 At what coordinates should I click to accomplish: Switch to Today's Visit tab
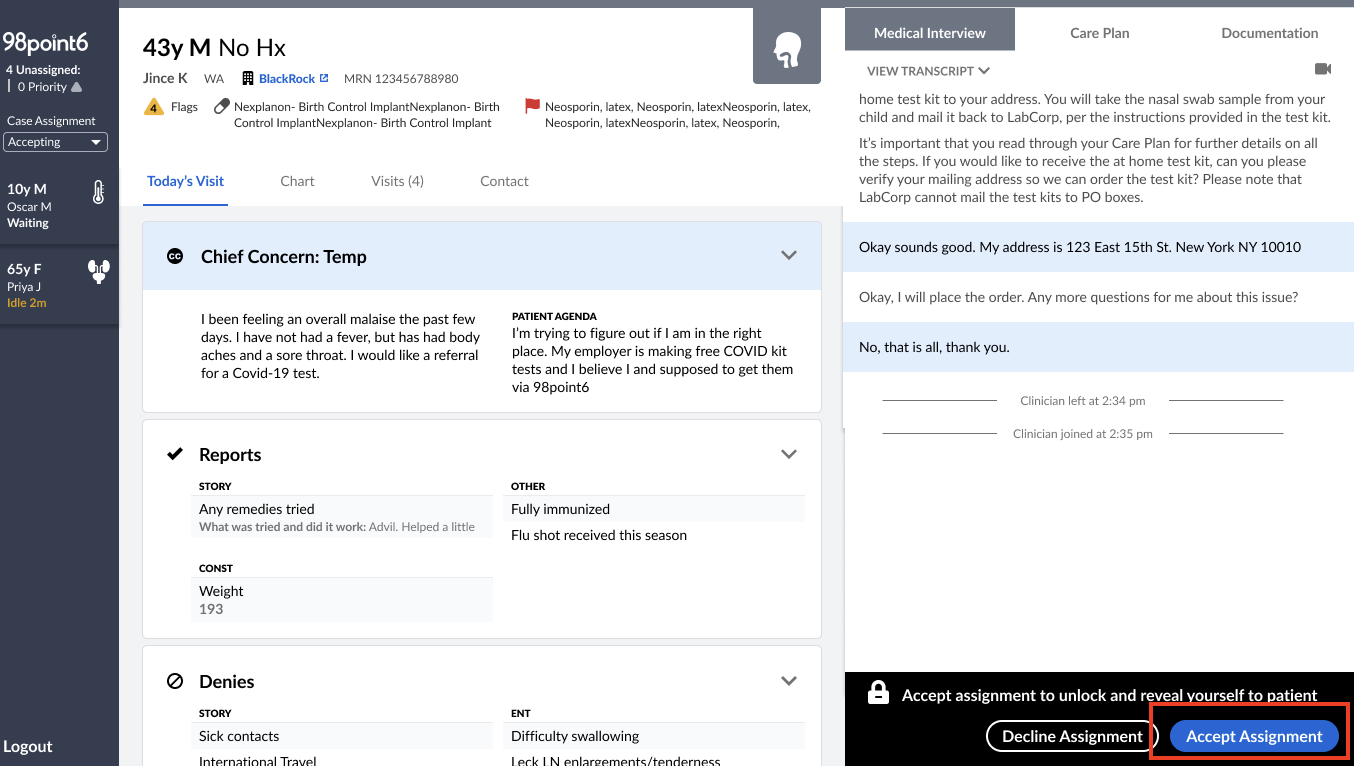[x=185, y=181]
